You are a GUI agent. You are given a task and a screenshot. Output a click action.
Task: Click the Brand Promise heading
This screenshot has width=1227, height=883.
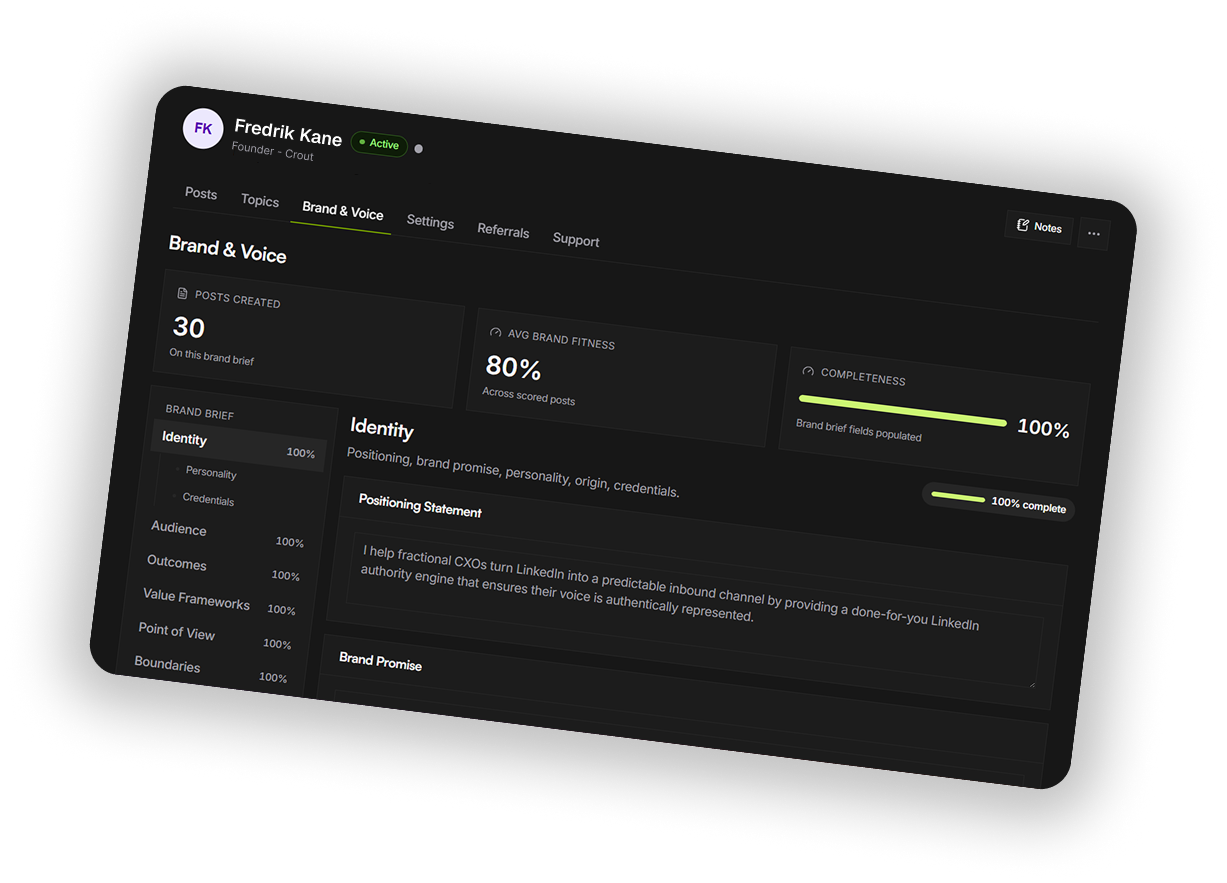[380, 662]
